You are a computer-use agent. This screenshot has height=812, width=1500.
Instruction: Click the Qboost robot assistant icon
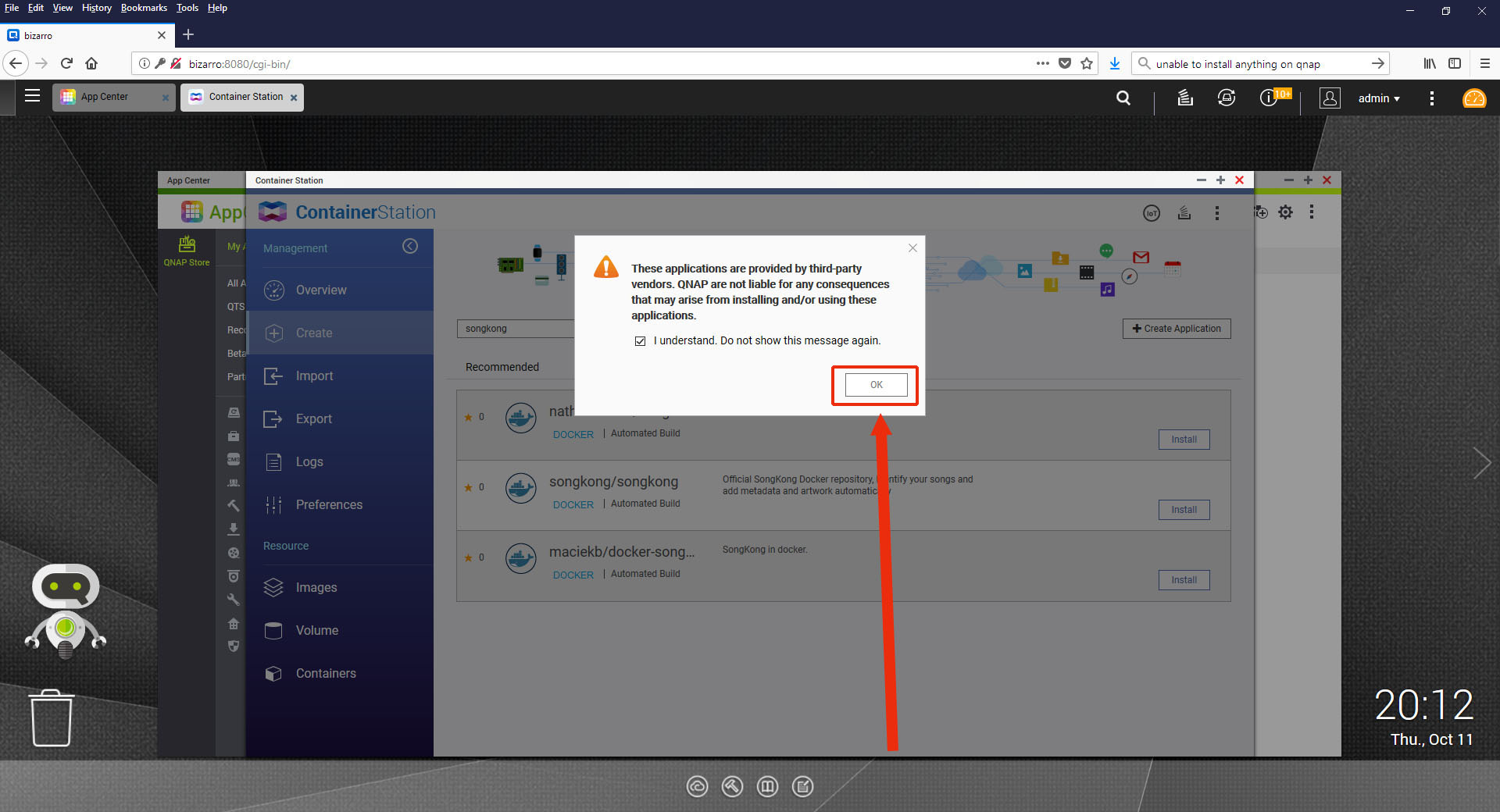click(66, 611)
